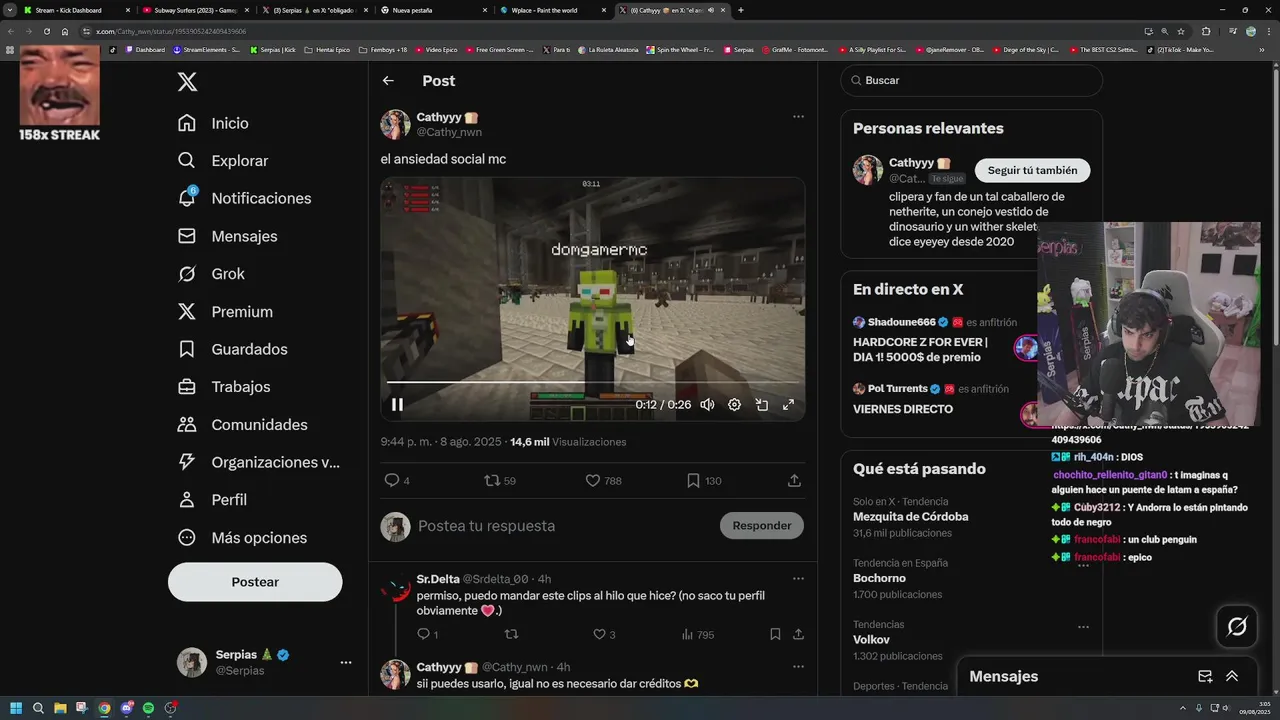Viewport: 1280px width, 720px height.
Task: Expand the Mensajes drawer
Action: (1232, 677)
